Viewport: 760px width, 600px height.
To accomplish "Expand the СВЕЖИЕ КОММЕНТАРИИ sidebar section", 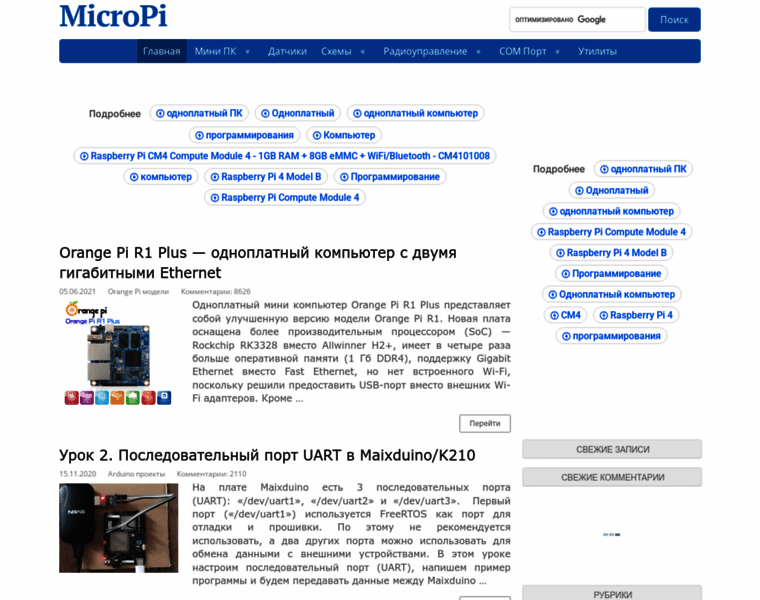I will click(x=612, y=477).
